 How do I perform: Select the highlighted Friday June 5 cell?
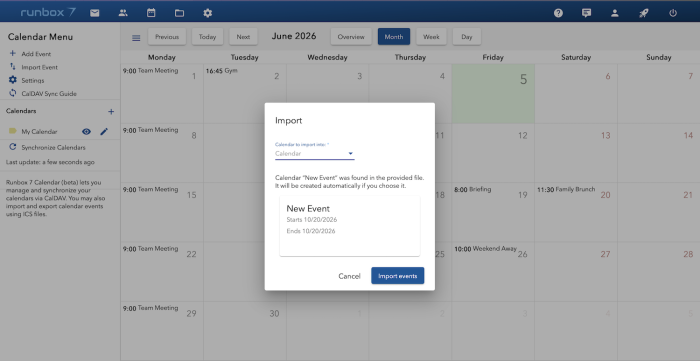click(493, 93)
